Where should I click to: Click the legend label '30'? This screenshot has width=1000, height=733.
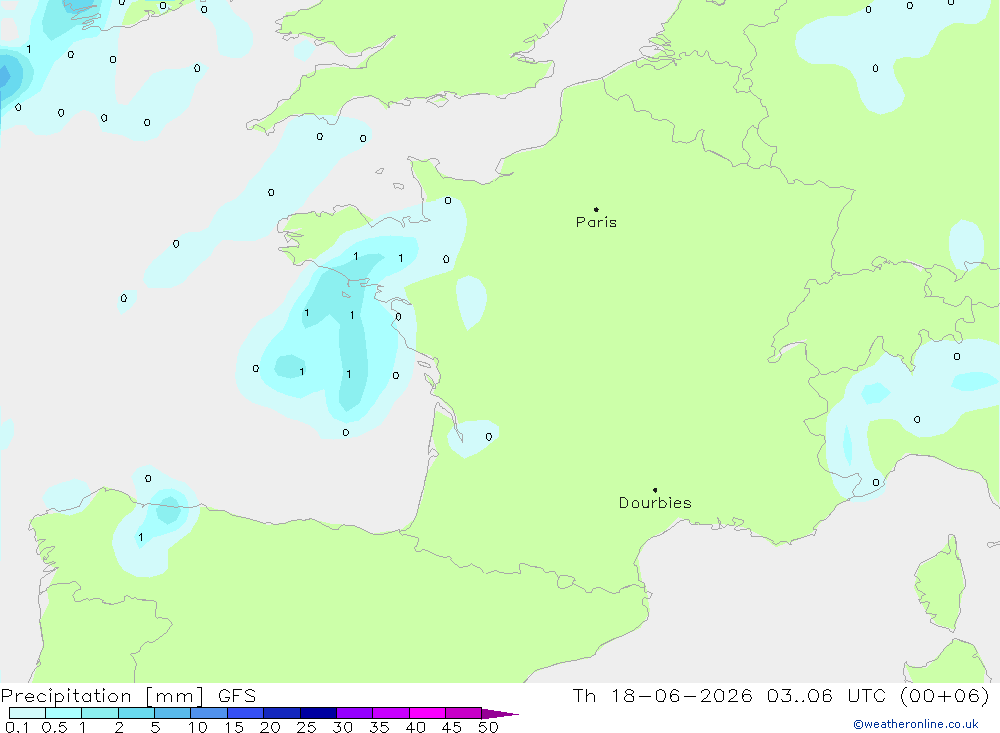(343, 727)
